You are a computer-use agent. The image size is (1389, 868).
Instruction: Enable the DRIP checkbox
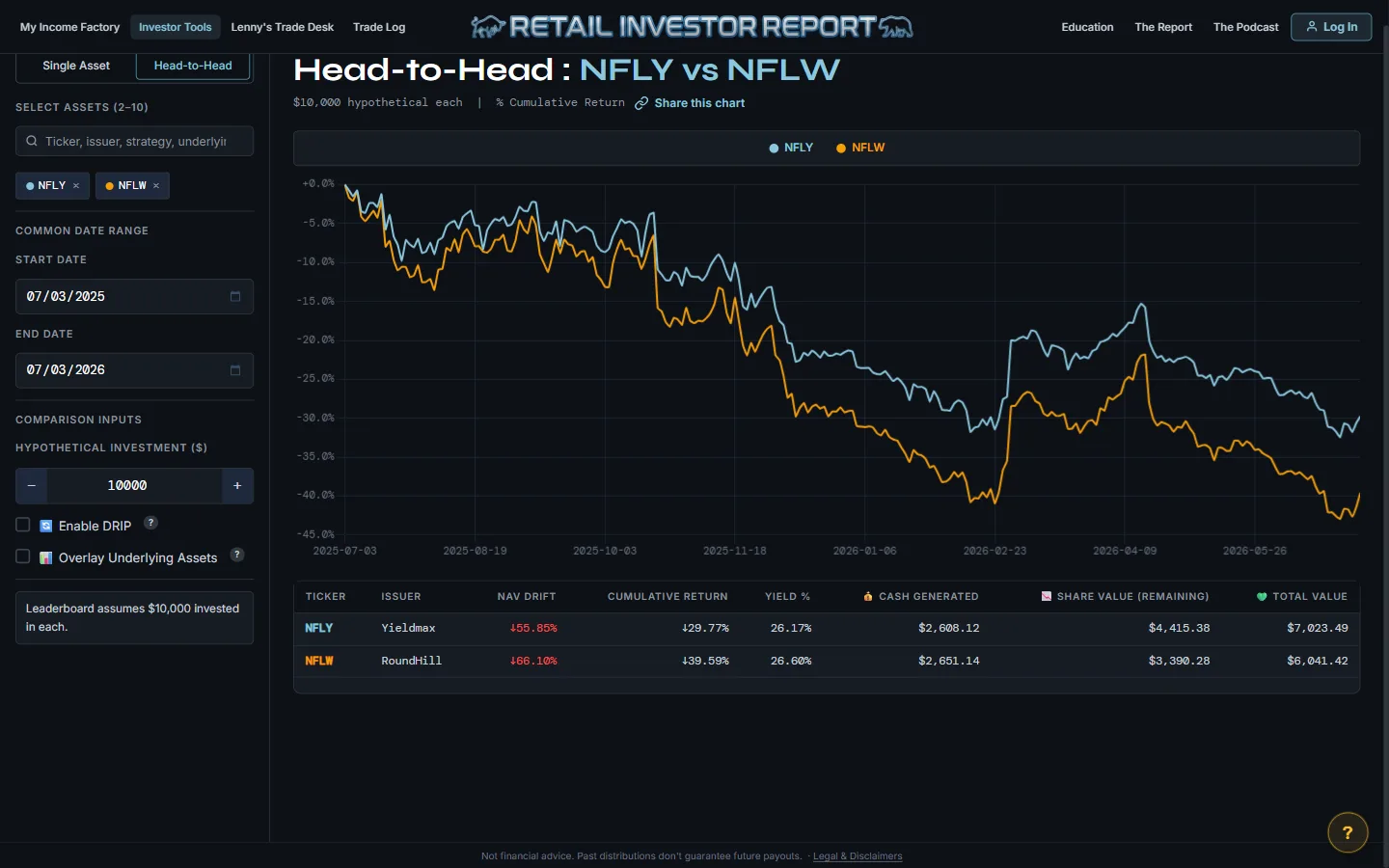(x=23, y=525)
